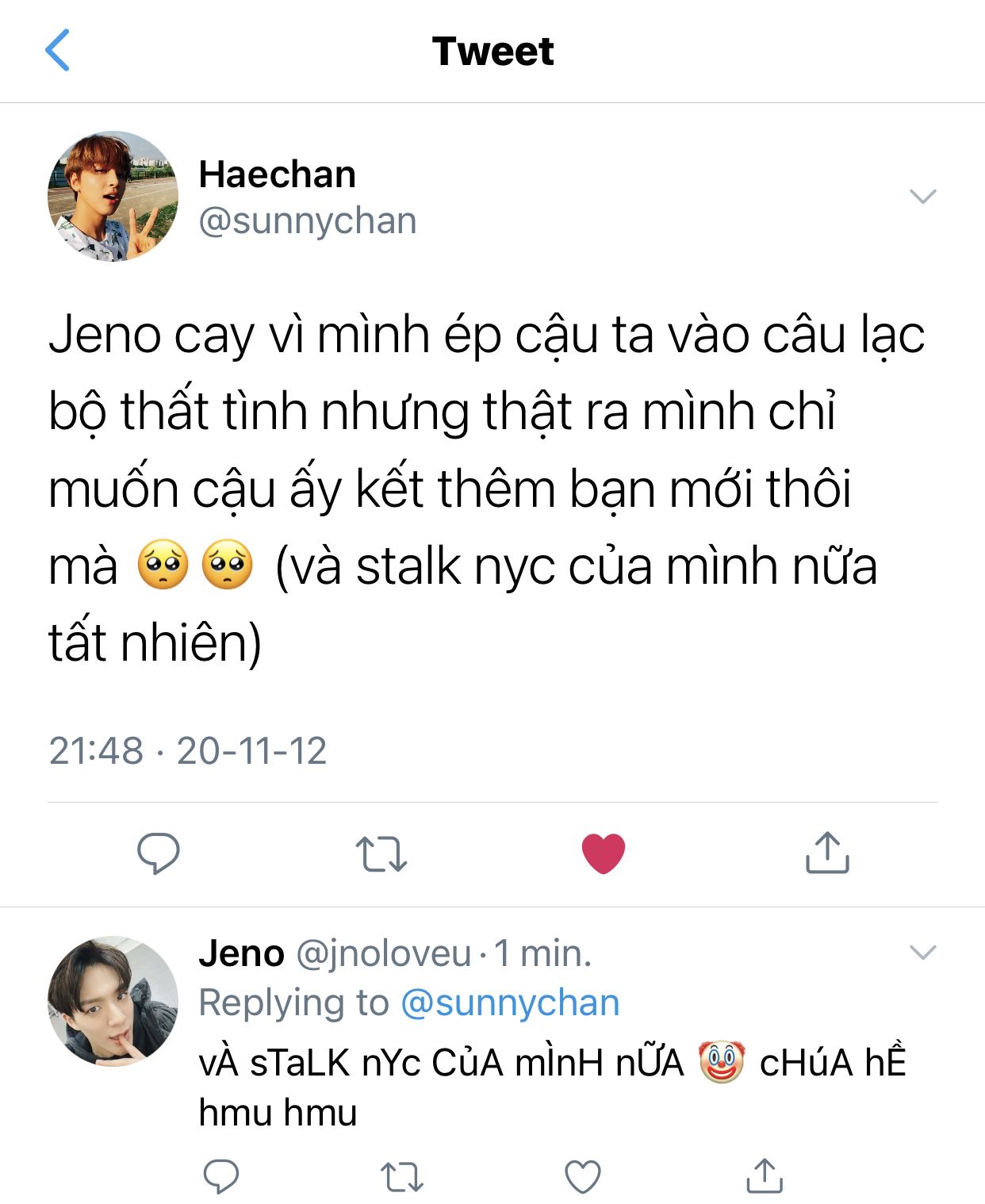Open Jeno's profile picture
The image size is (985, 1204).
113,1001
